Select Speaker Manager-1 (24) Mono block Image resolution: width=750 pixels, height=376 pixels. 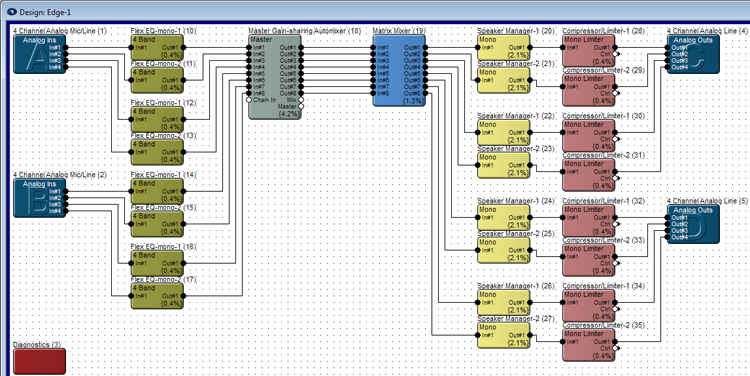[504, 218]
